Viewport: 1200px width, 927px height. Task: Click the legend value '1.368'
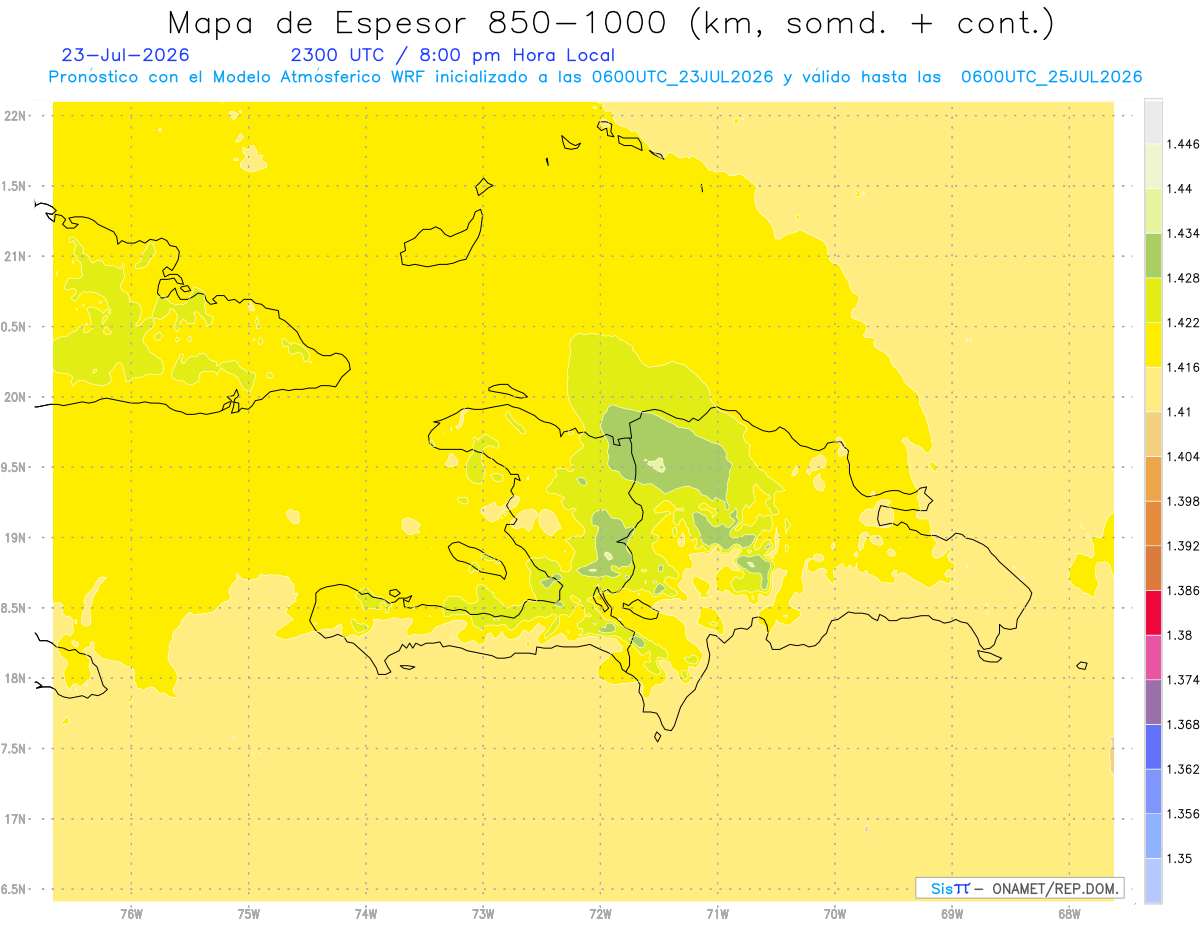coord(1183,725)
